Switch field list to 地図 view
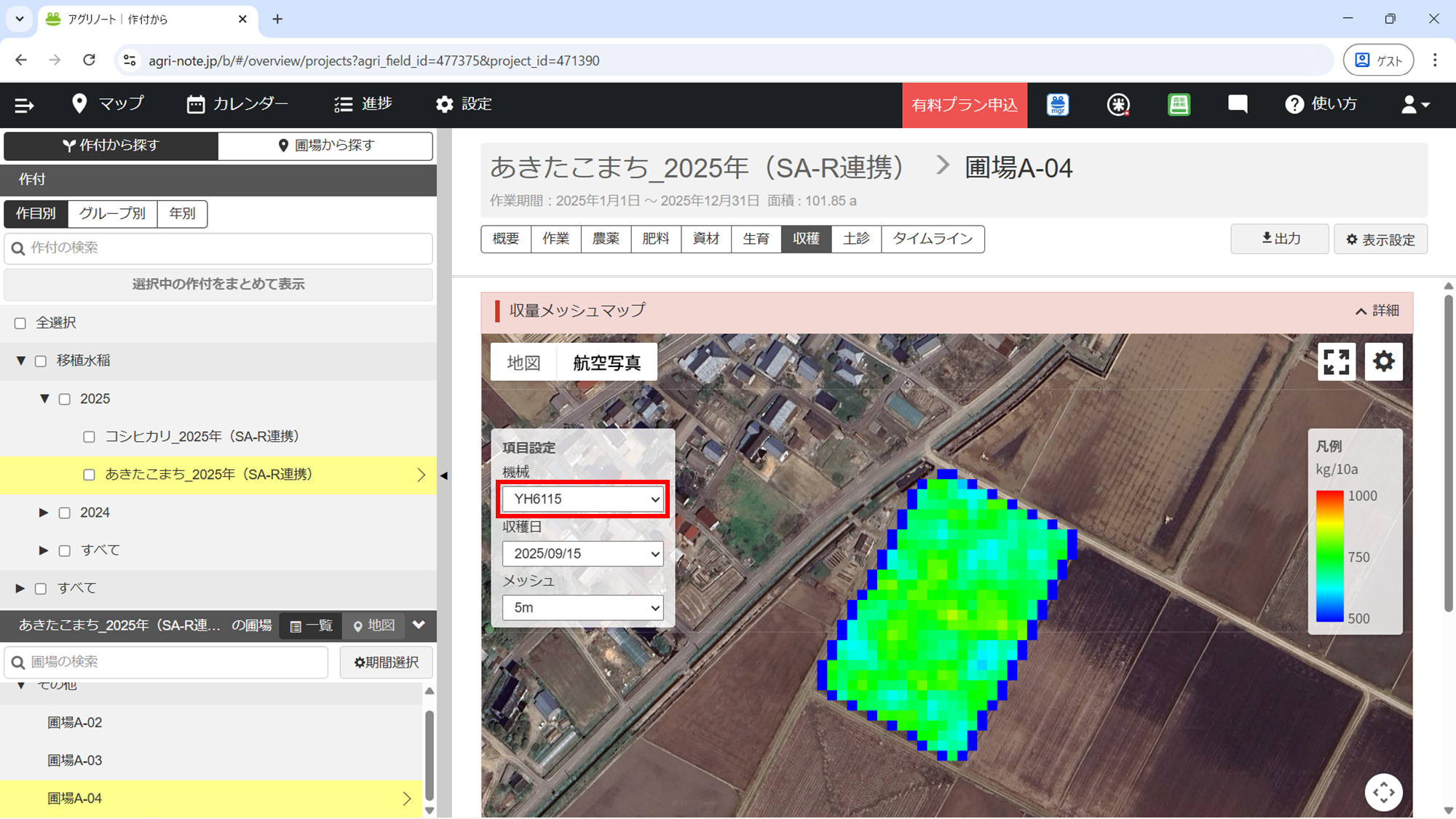 (x=373, y=626)
